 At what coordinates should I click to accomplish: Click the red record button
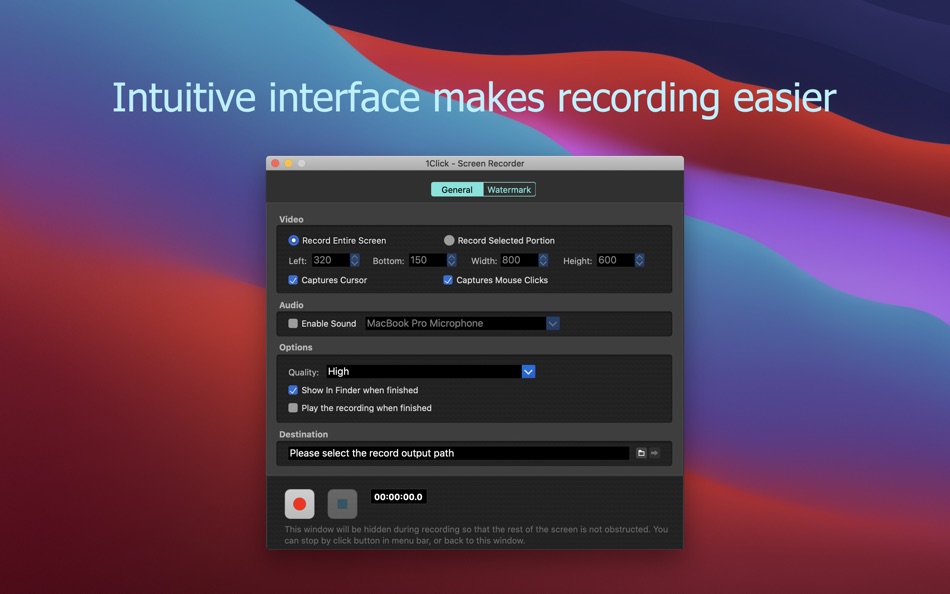[299, 504]
